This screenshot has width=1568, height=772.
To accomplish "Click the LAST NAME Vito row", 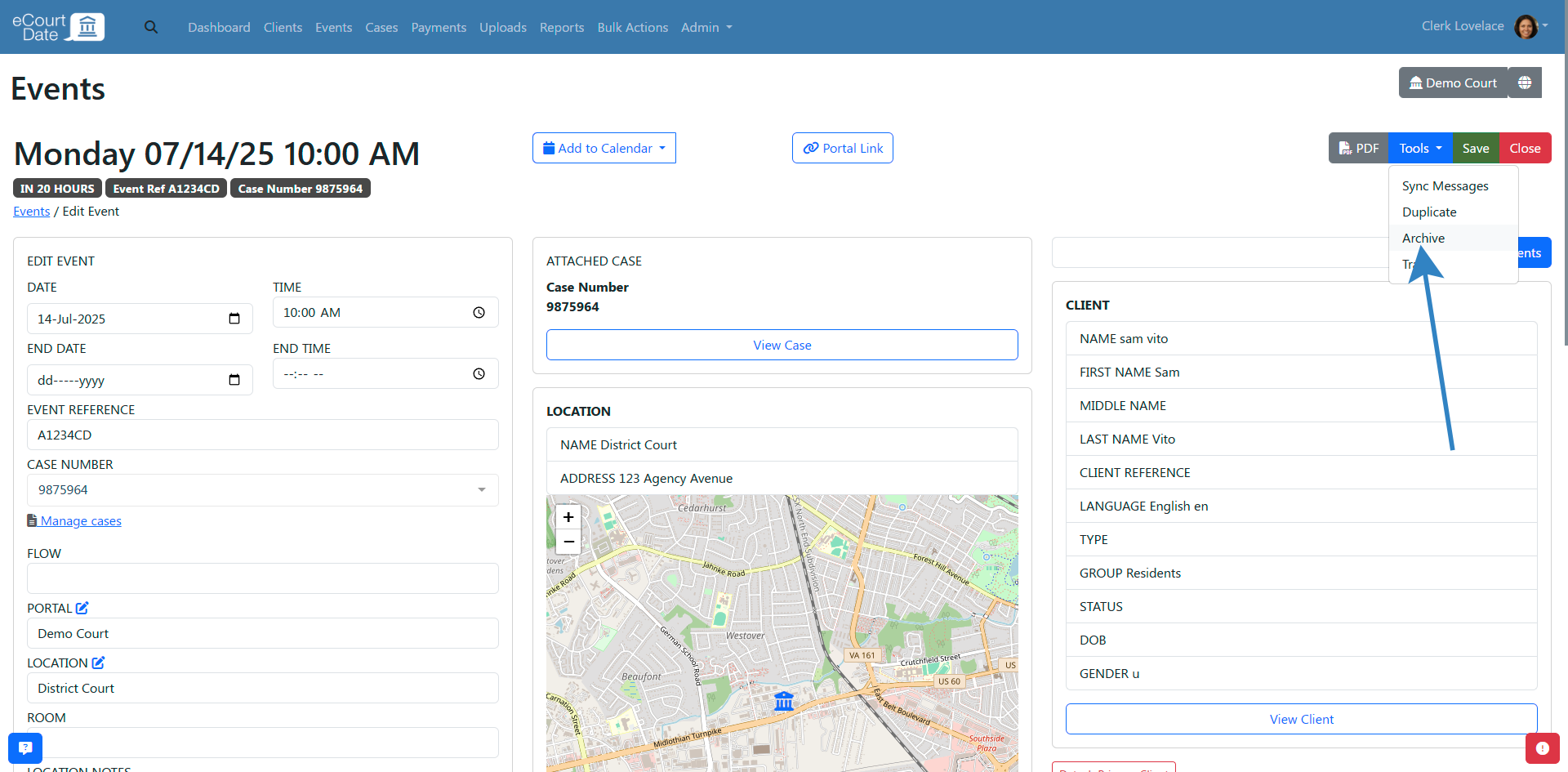I will tap(1302, 439).
